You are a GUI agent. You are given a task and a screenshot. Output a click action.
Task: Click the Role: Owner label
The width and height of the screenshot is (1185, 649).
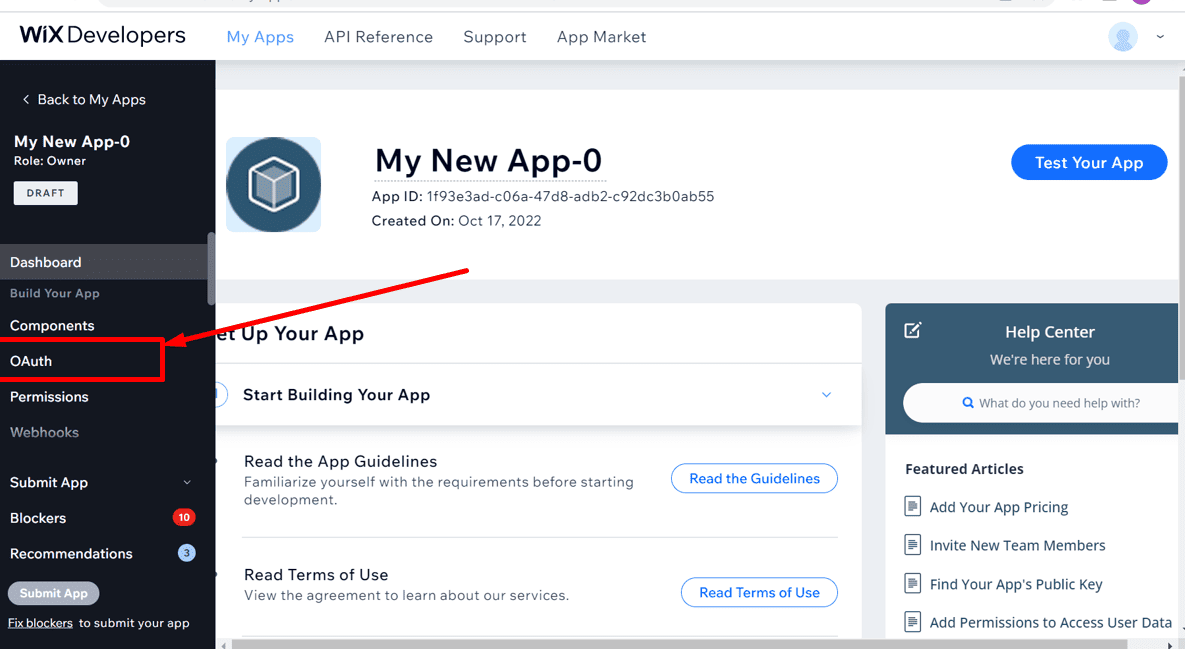[x=50, y=161]
